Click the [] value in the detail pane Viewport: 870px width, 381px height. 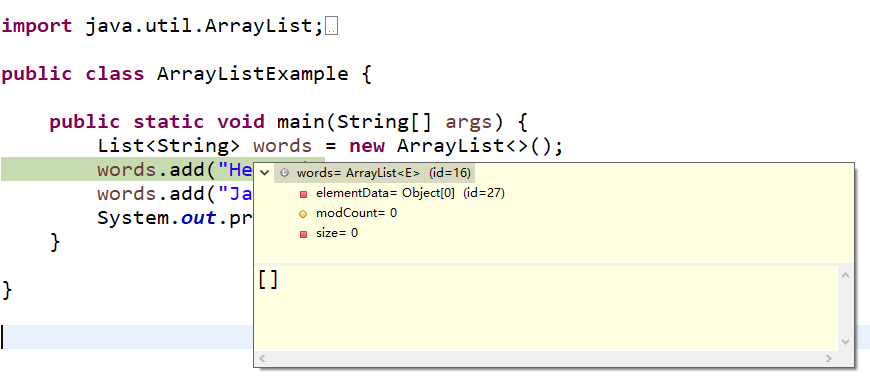click(x=268, y=280)
